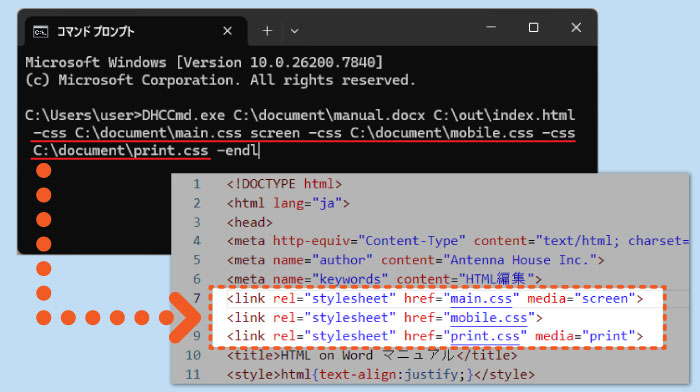This screenshot has height=392, width=700.
Task: Click the meta http-equiv Content-Type line
Action: [458, 241]
